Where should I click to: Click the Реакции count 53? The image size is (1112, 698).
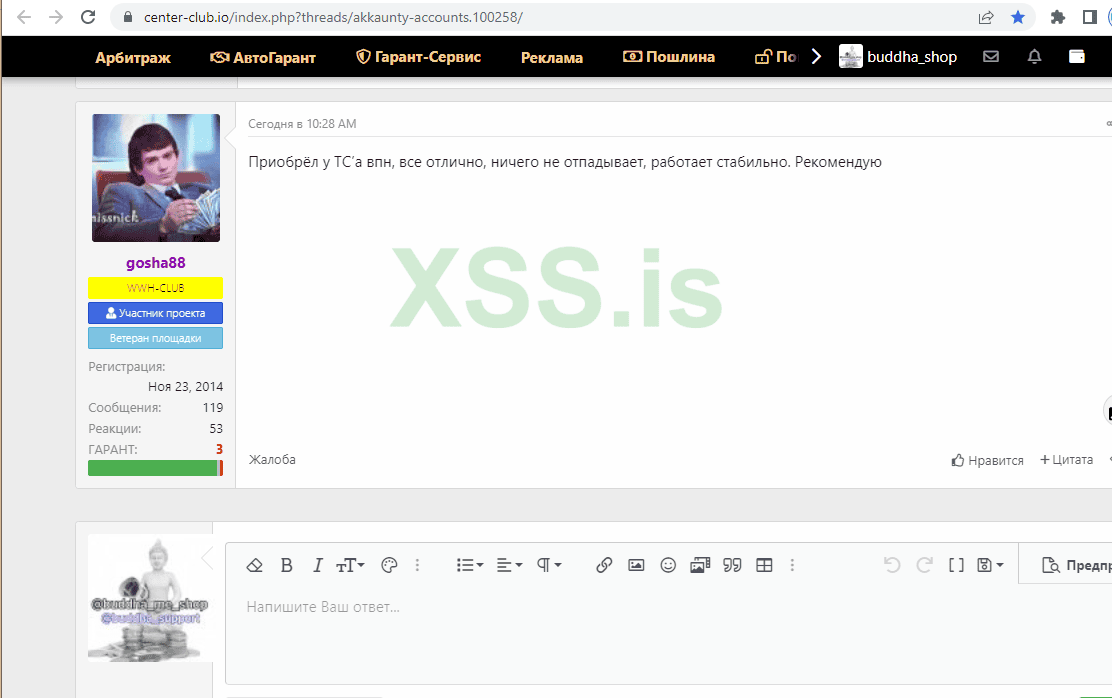coord(216,429)
